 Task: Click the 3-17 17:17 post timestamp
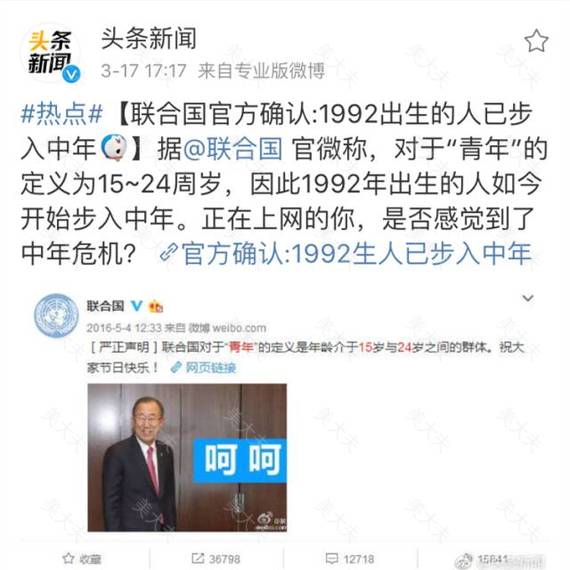coord(144,71)
